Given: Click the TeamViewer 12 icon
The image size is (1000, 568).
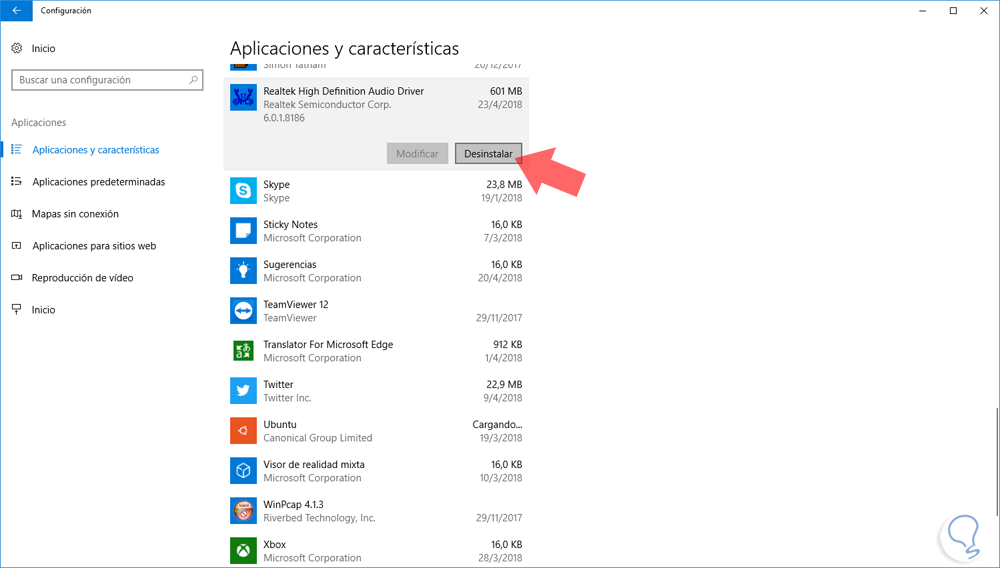Looking at the screenshot, I should pos(243,311).
